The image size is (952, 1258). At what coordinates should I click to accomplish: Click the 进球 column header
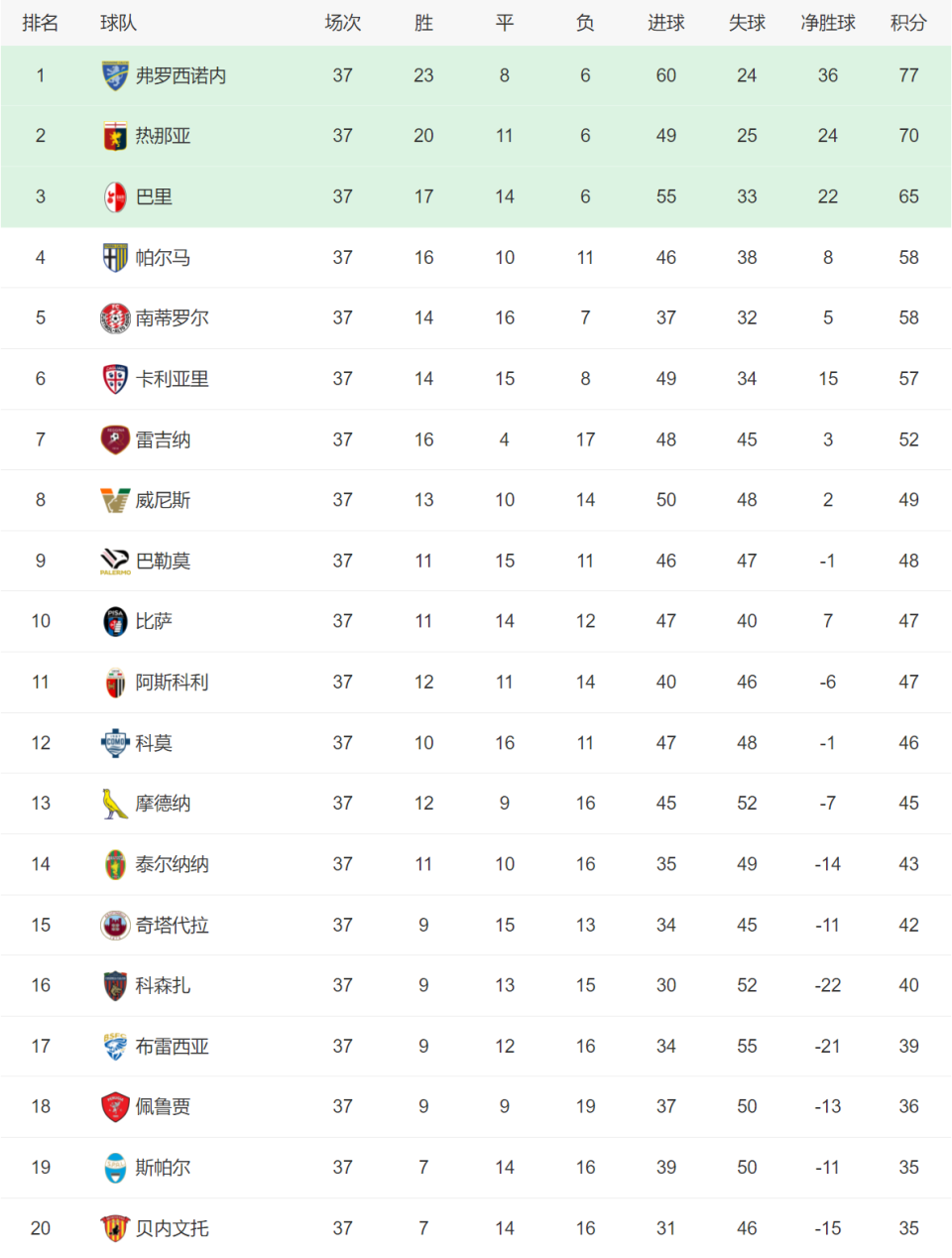point(666,23)
